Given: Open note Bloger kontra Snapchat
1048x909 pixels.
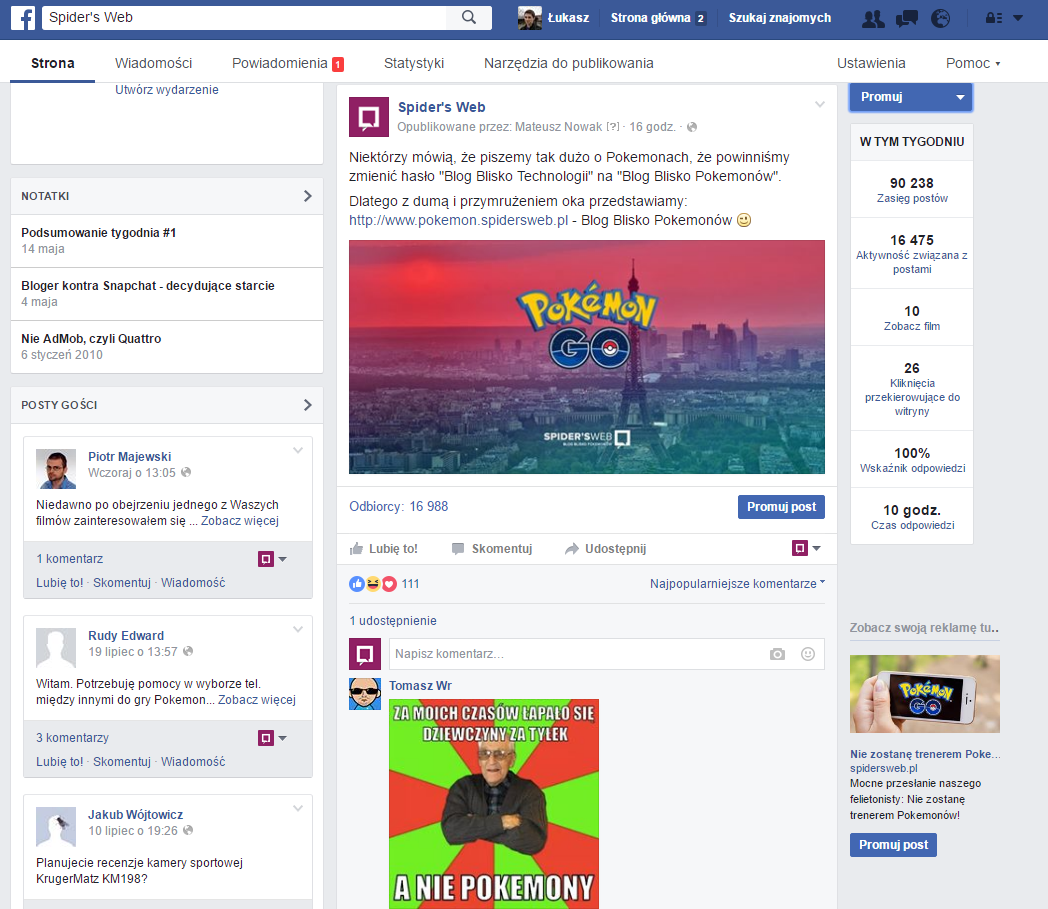Looking at the screenshot, I should [148, 285].
